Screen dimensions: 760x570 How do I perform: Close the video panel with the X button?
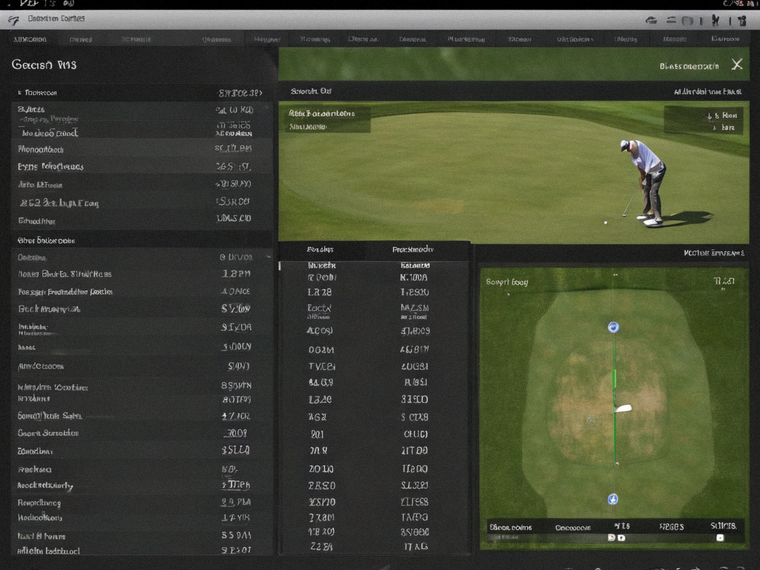tap(737, 64)
